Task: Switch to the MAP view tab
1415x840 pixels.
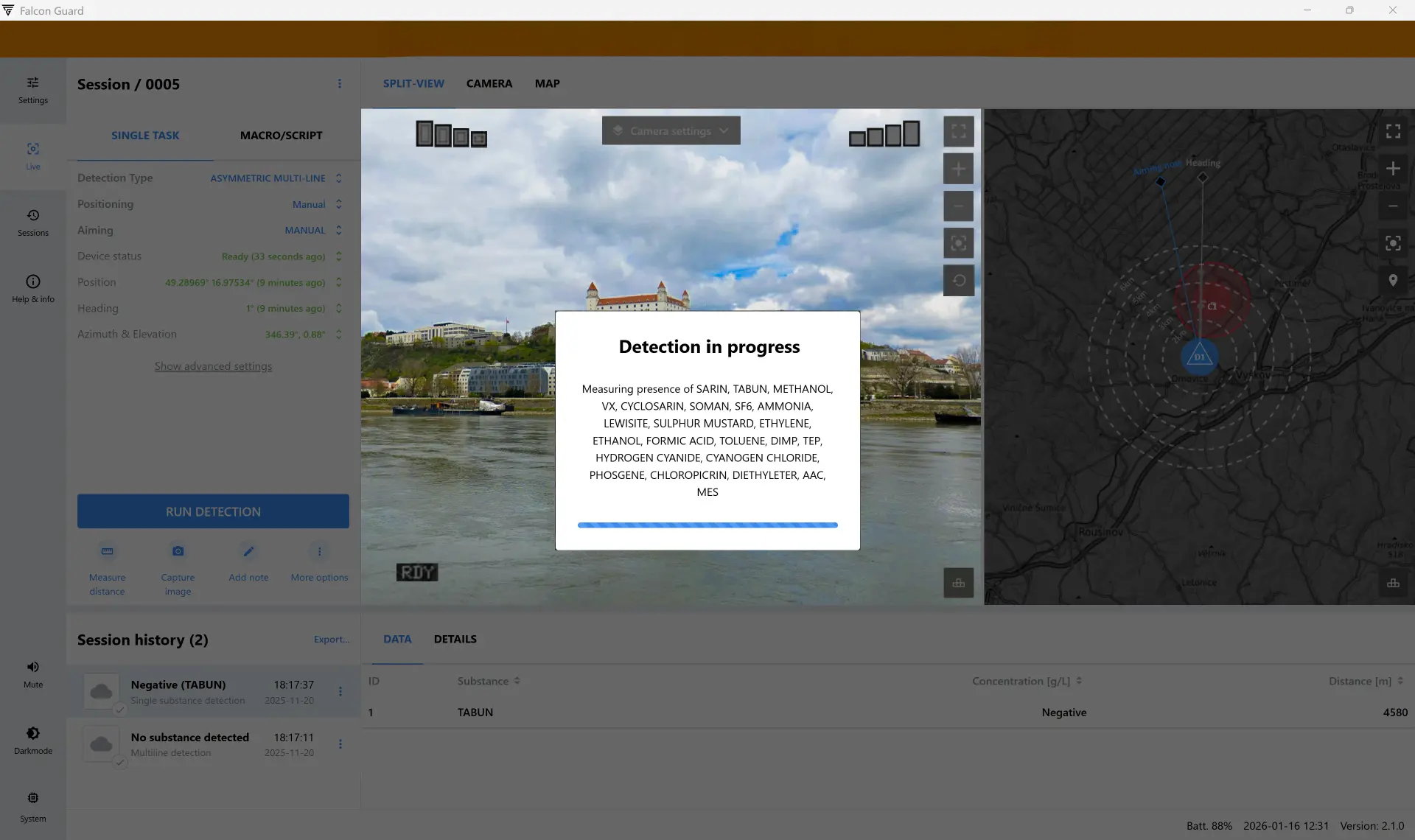Action: click(x=547, y=83)
